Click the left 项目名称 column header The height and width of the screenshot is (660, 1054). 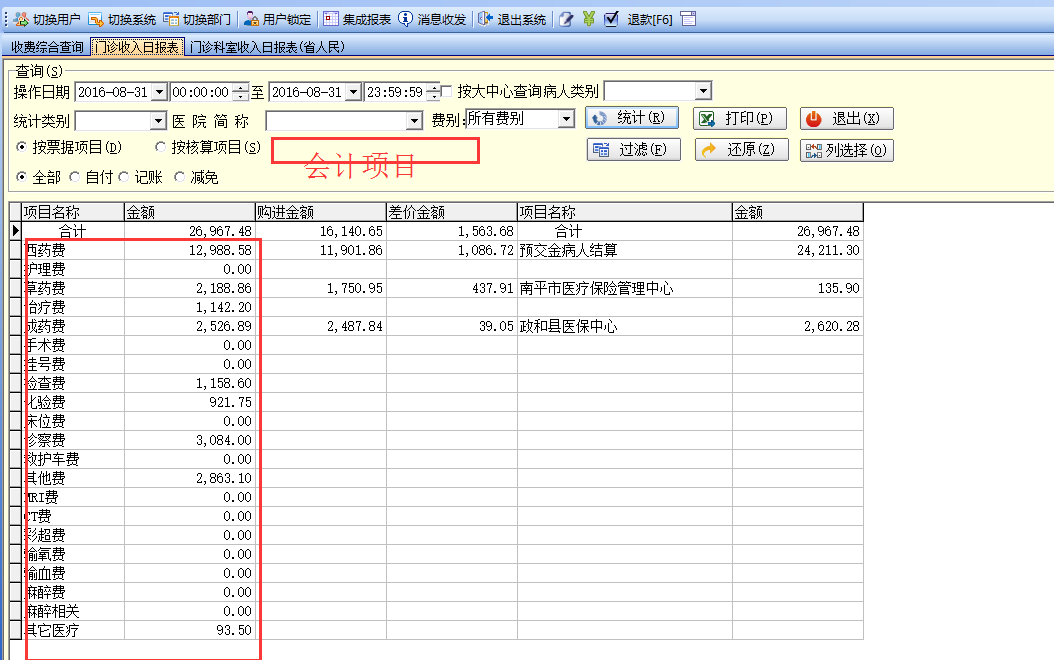coord(73,212)
